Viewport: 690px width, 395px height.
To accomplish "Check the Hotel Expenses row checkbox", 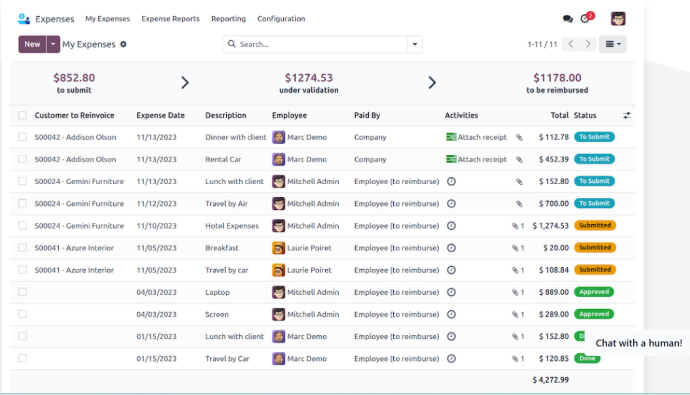I will point(22,226).
